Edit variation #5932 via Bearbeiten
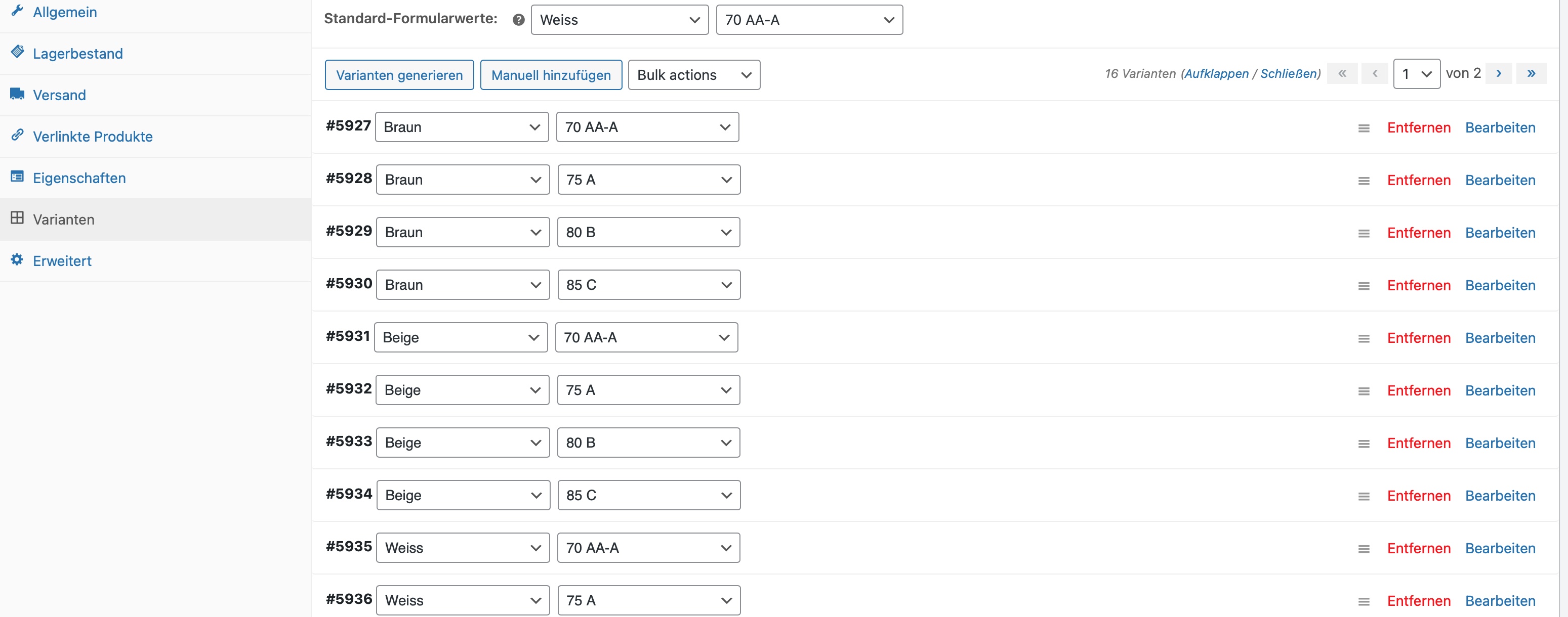1568x617 pixels. tap(1500, 390)
